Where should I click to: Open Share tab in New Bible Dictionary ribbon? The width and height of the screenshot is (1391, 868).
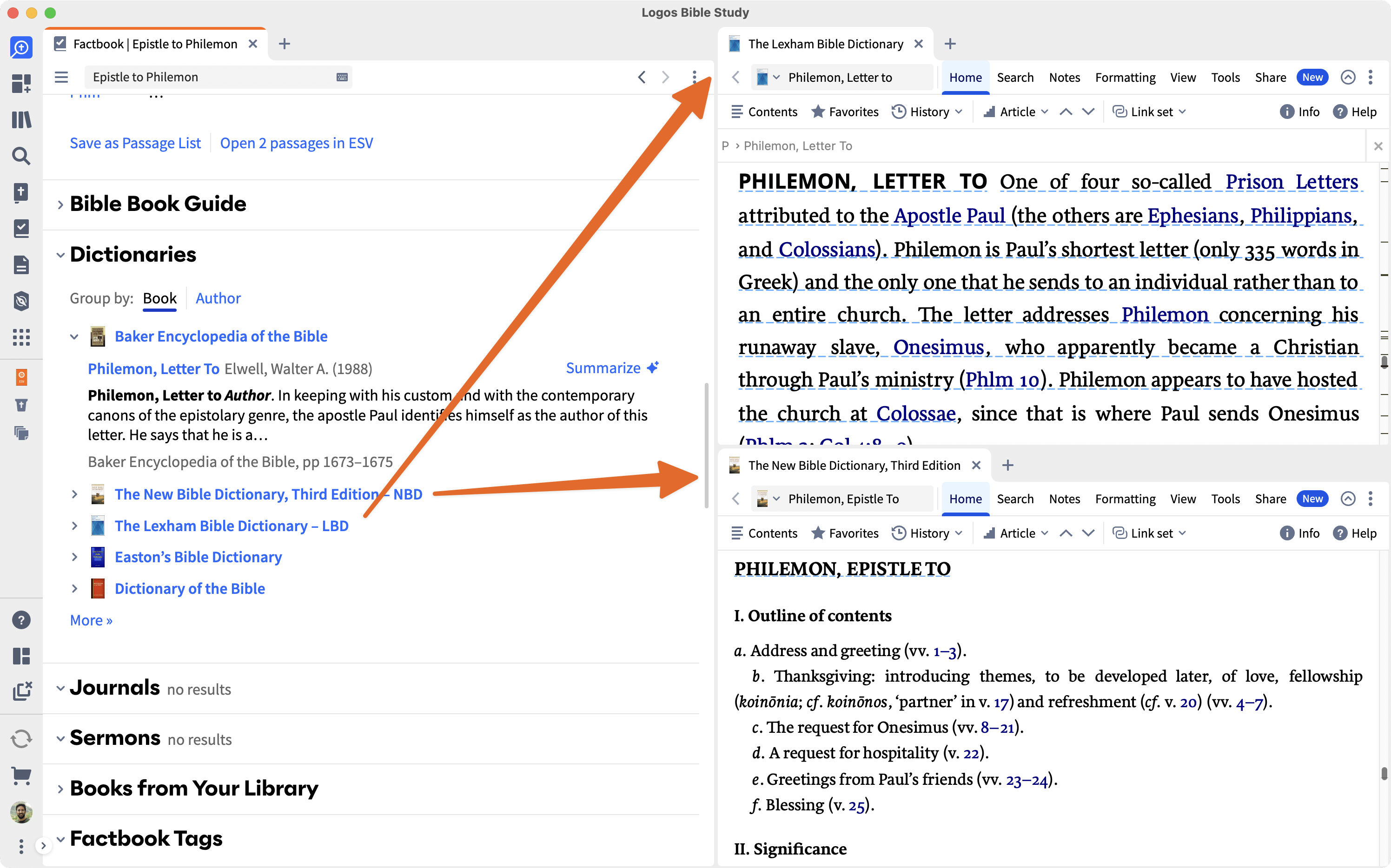coord(1270,499)
